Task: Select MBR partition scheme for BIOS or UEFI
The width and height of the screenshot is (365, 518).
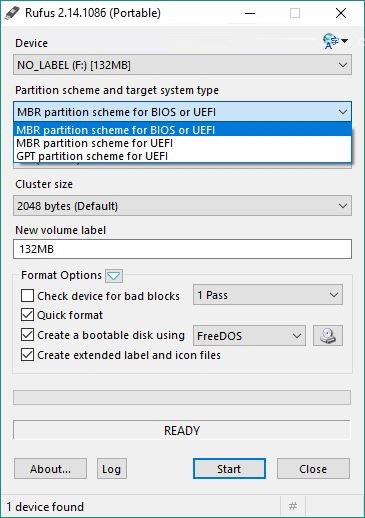Action: 182,130
